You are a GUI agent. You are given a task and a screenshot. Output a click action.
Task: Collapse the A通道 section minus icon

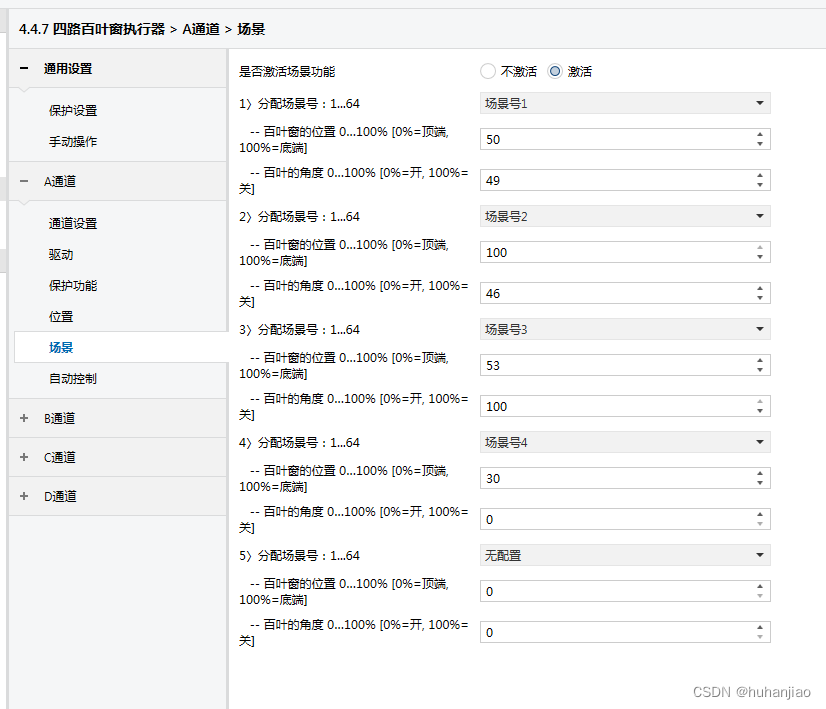(x=23, y=182)
